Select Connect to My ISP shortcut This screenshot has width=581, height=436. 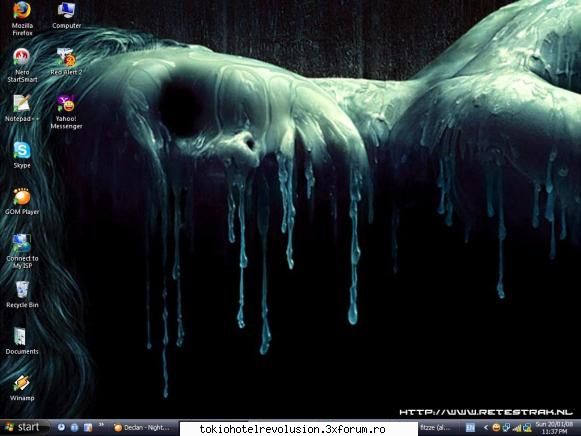pos(22,252)
